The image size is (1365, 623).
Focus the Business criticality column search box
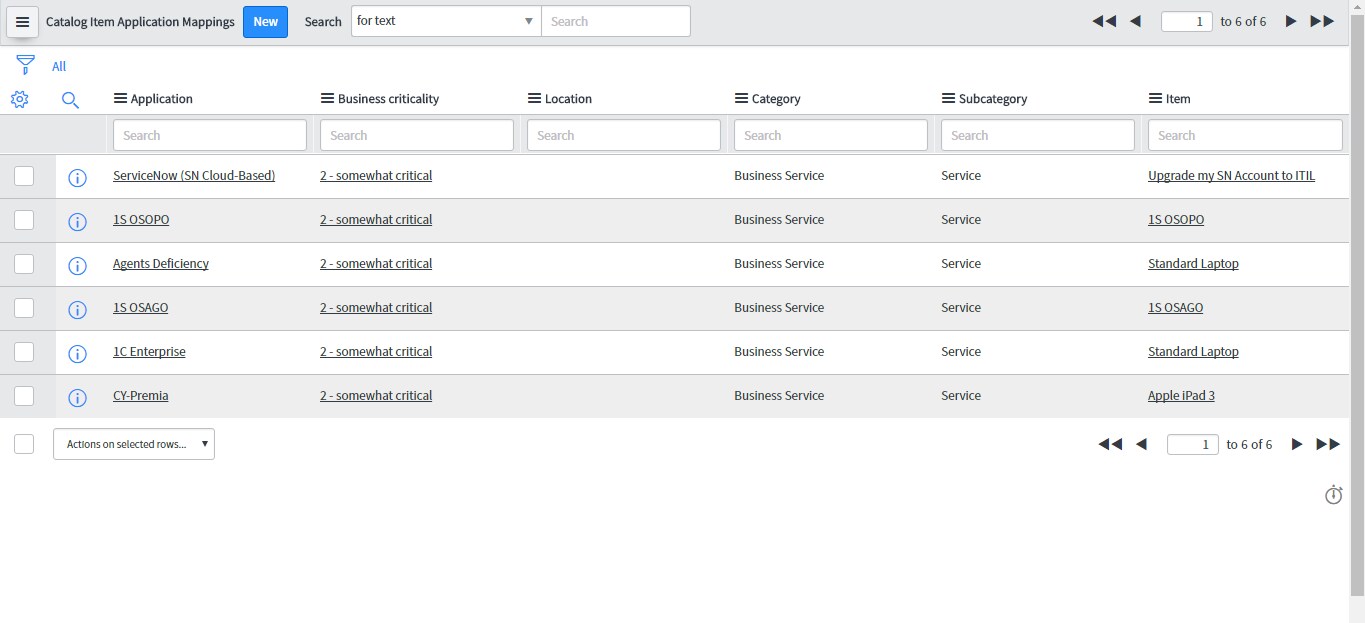click(417, 135)
